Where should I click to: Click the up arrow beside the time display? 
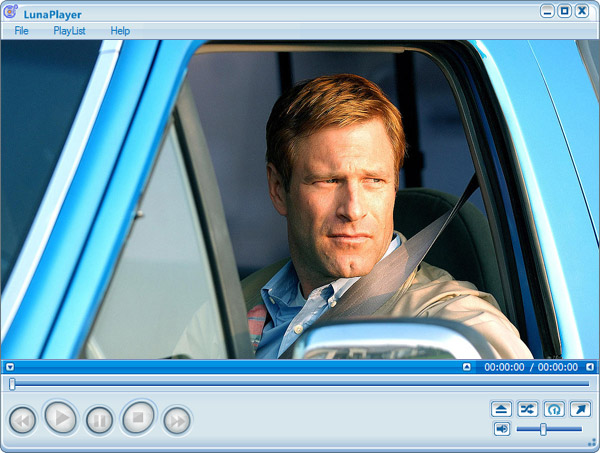point(467,367)
